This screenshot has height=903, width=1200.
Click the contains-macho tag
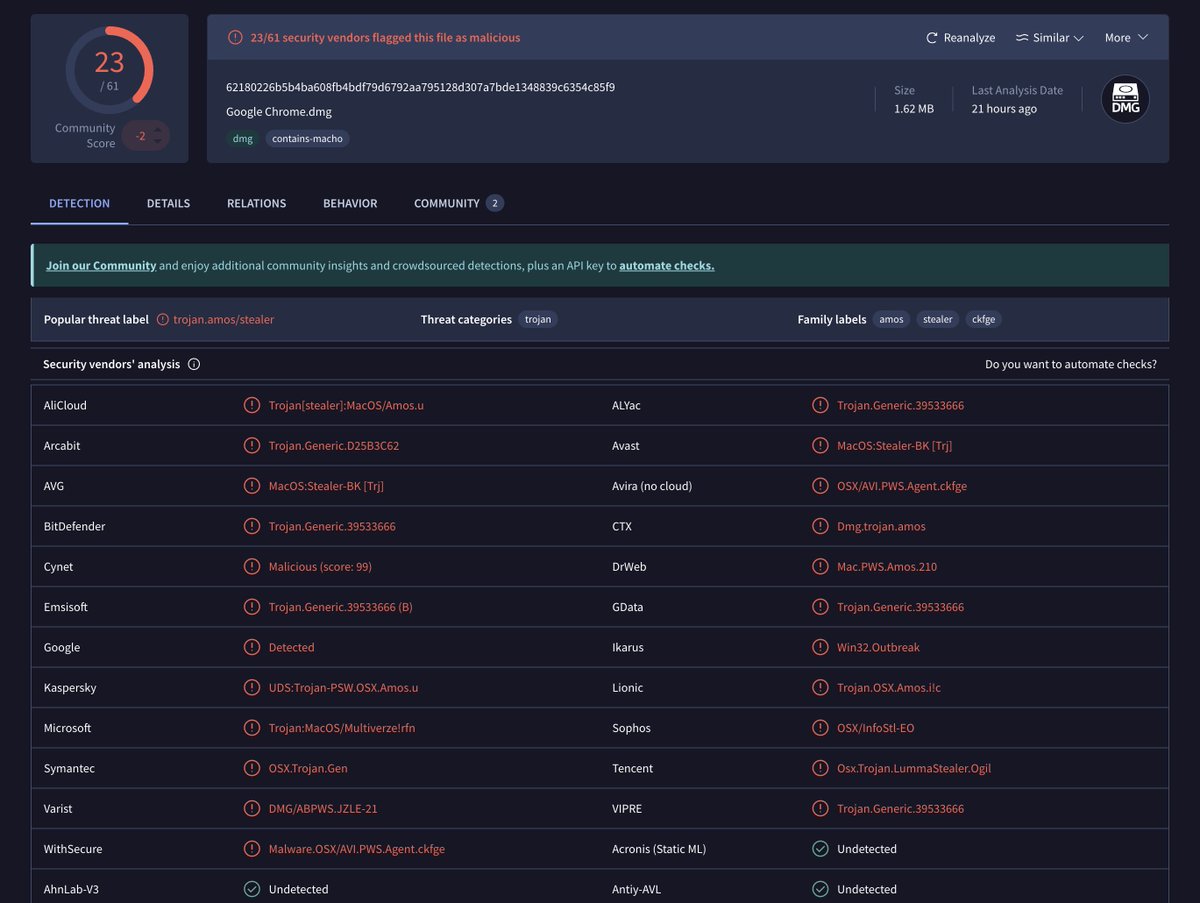(x=307, y=139)
